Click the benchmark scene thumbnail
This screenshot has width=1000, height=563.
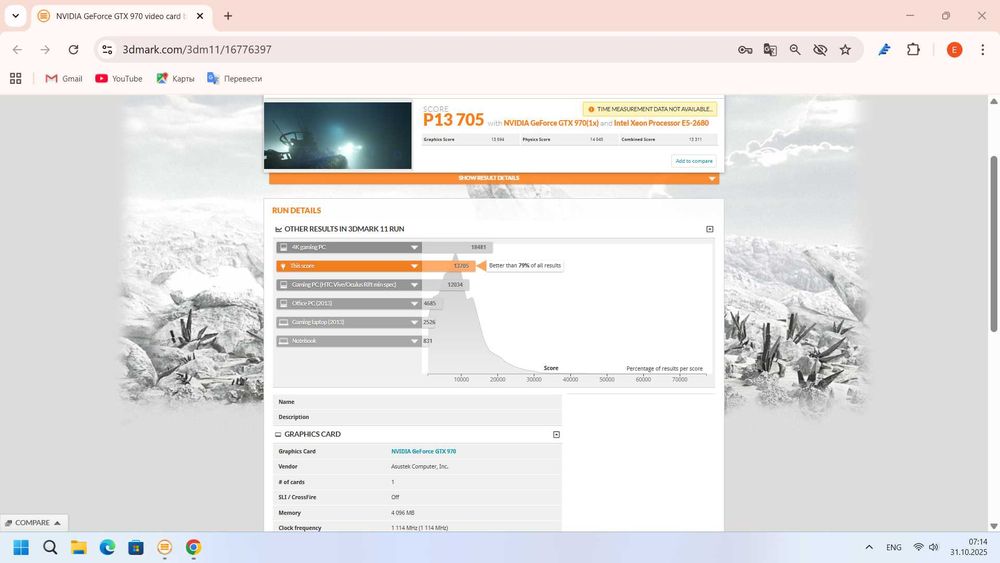click(338, 135)
